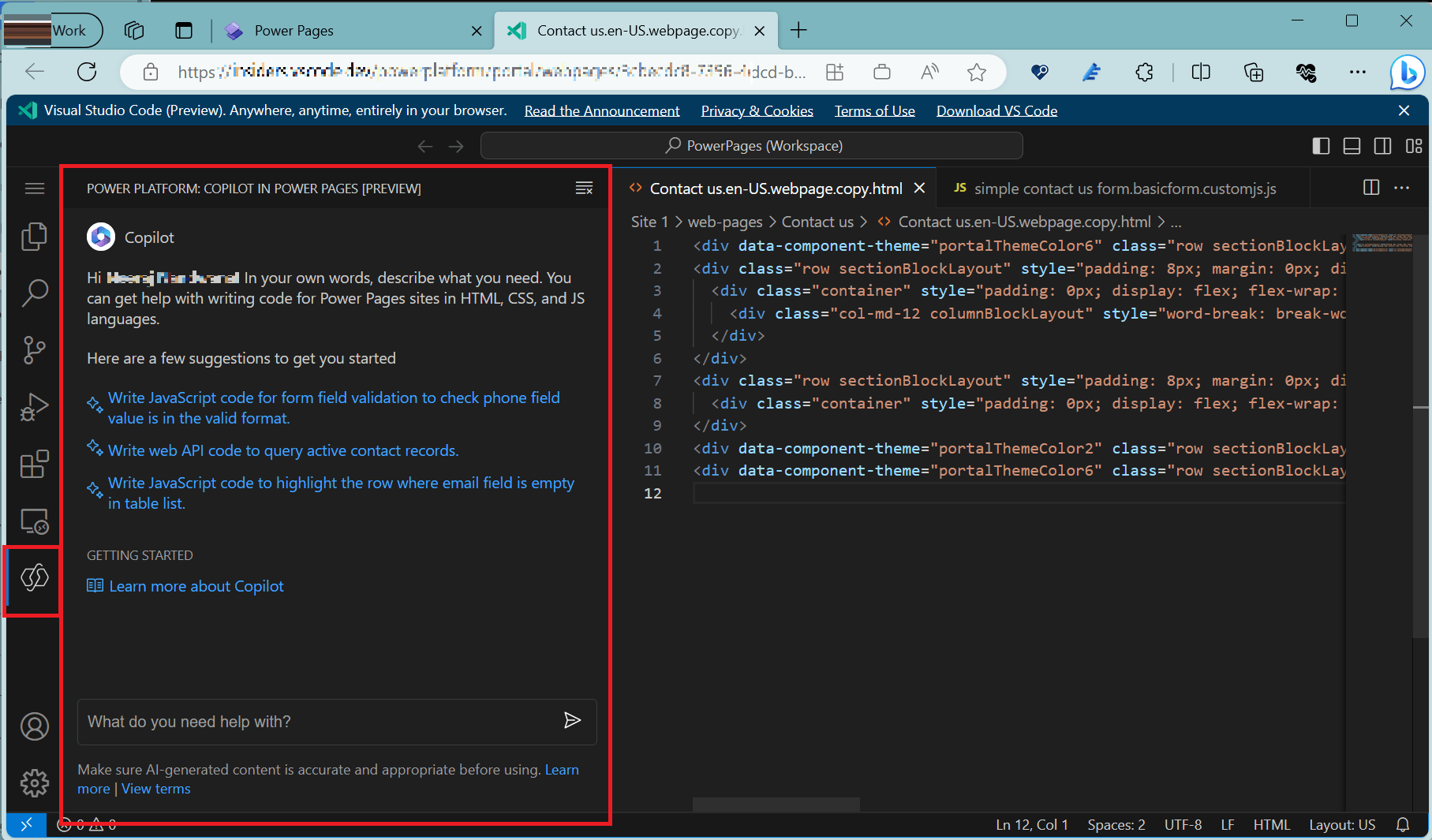
Task: Open the notifications bell in status bar
Action: coord(1403,824)
